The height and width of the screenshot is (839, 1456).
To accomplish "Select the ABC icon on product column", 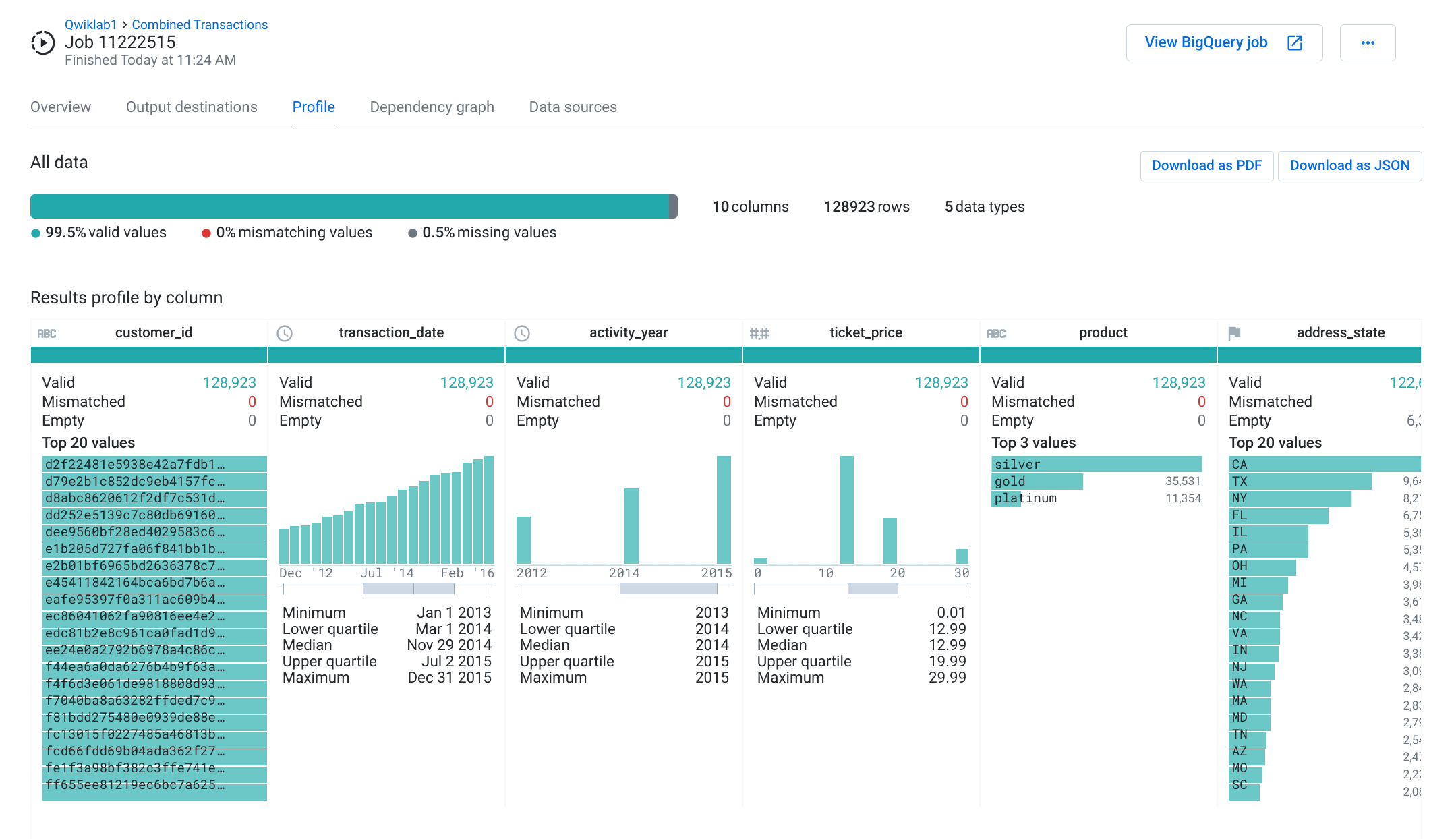I will [997, 332].
